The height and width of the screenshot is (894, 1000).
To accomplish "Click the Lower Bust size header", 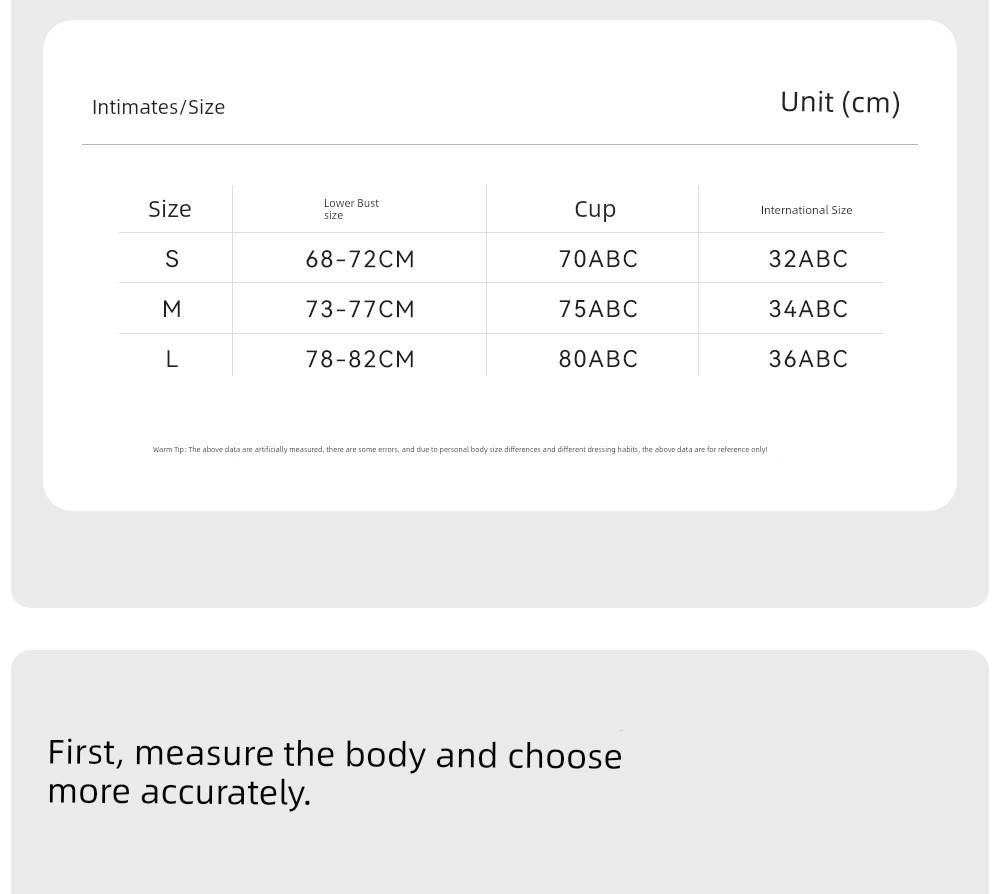I will coord(351,209).
